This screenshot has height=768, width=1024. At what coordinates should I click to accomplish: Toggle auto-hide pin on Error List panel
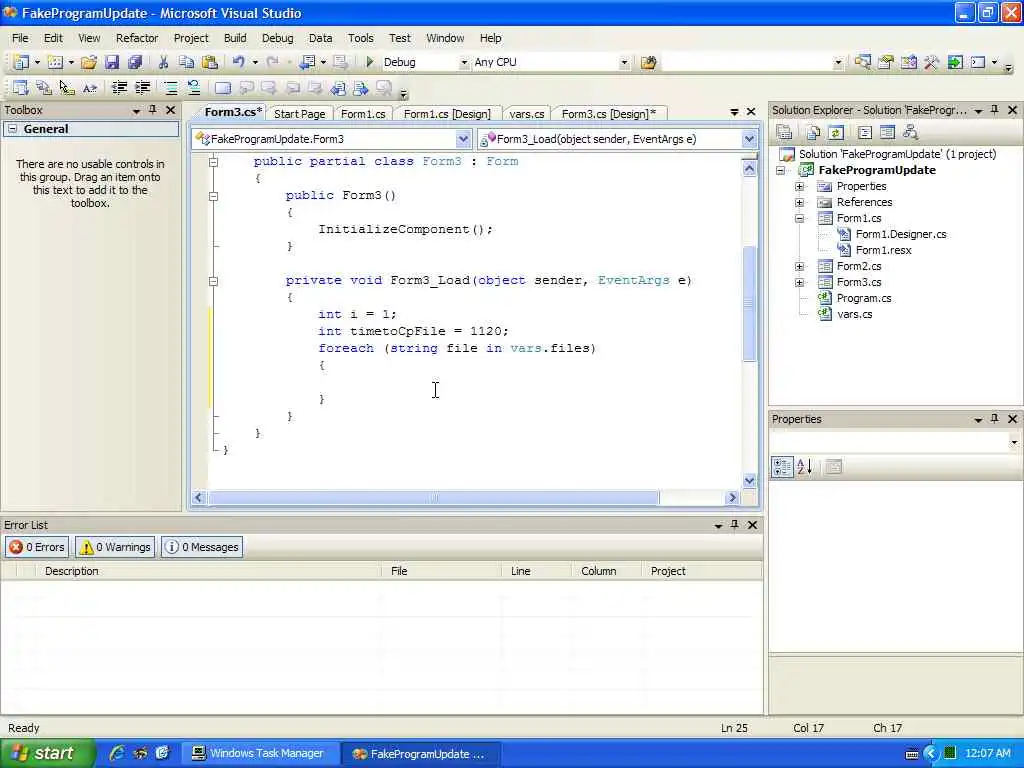coord(735,524)
